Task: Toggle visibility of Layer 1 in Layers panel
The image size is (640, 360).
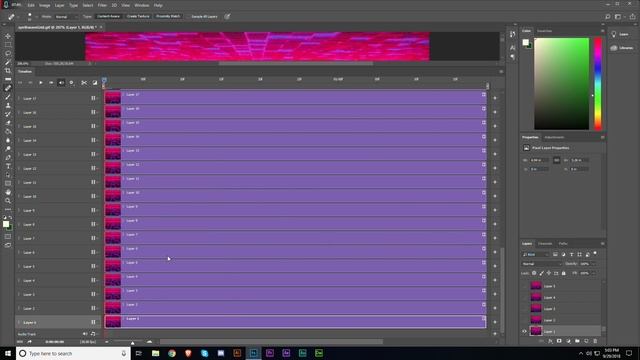Action: coord(524,331)
